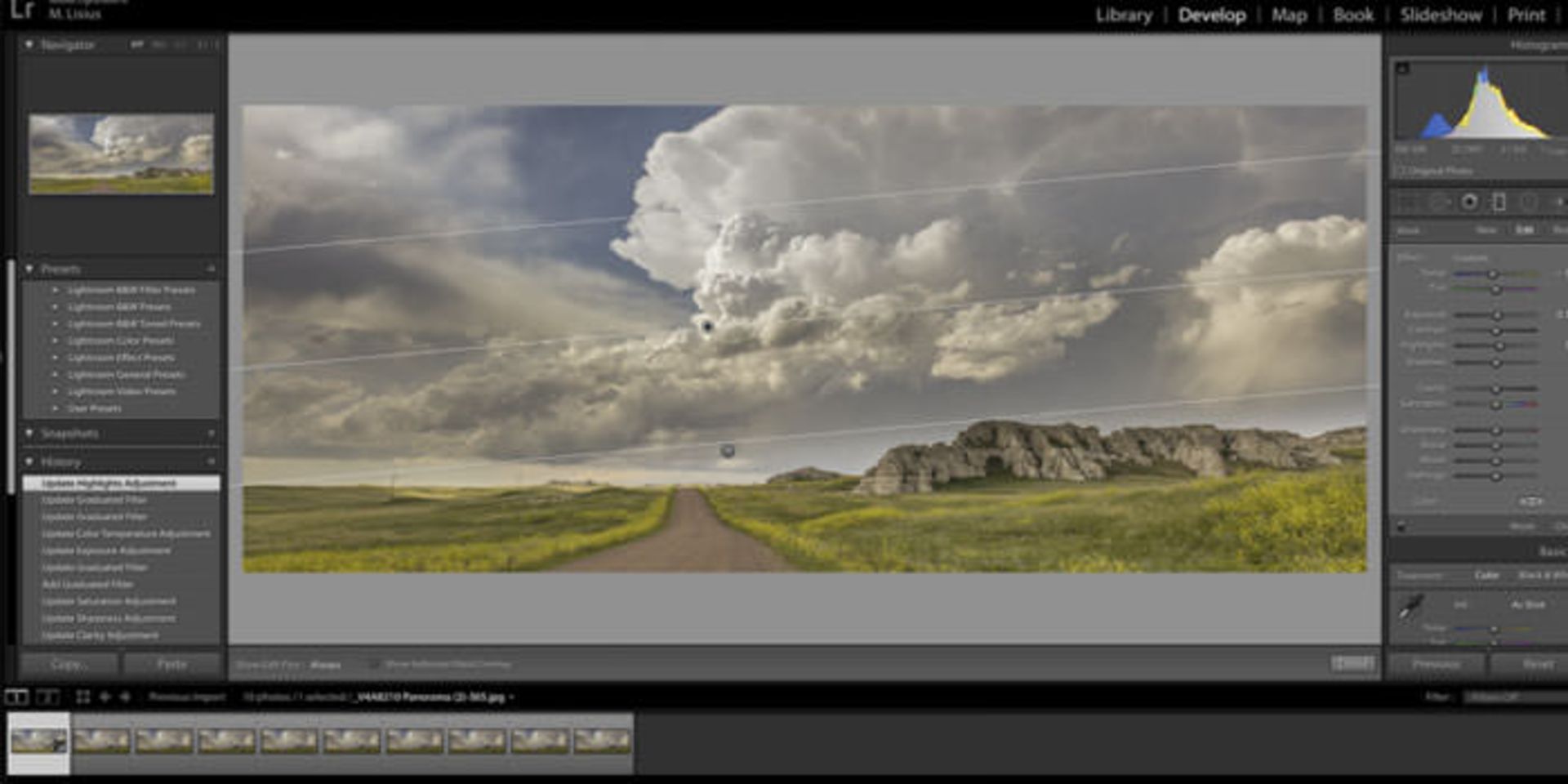Toggle the Show Selected Mask Overlay checkbox
This screenshot has width=1568, height=784.
click(x=375, y=664)
